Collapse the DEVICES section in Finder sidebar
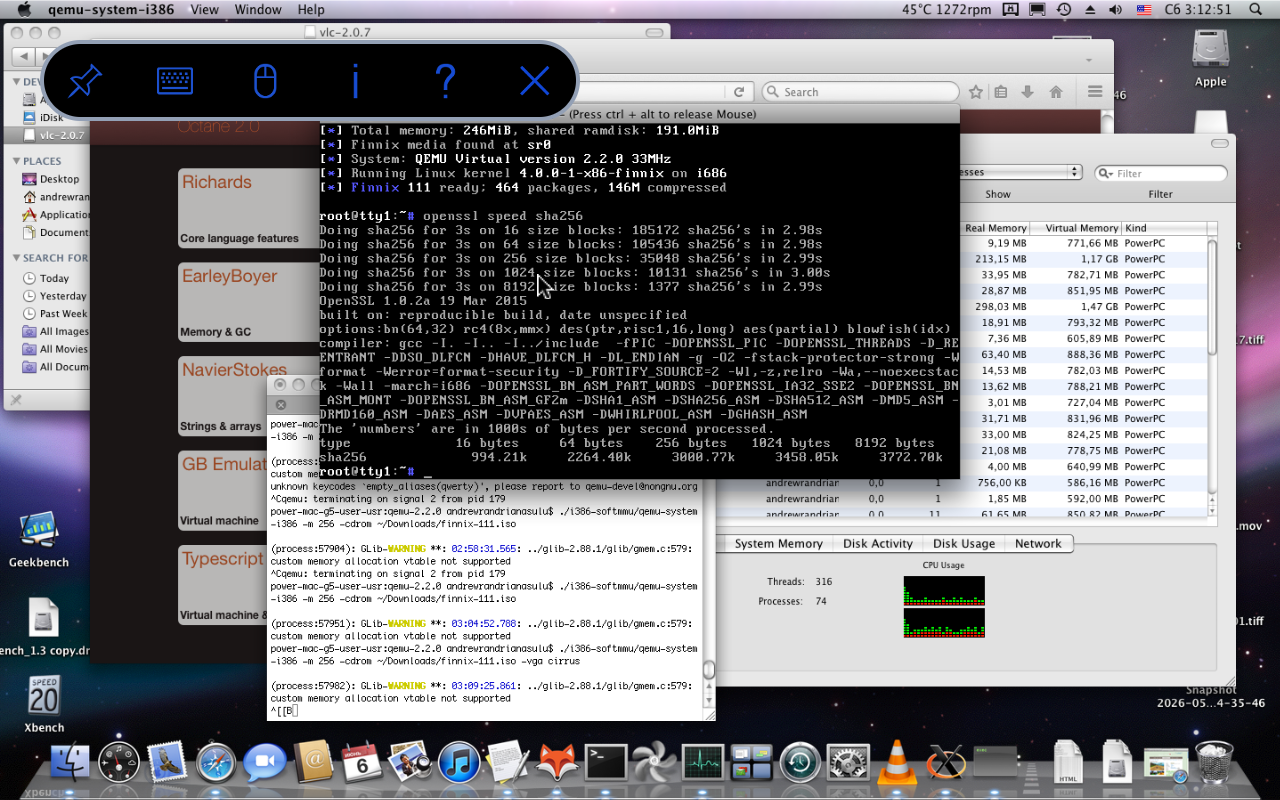1280x800 pixels. (x=16, y=81)
